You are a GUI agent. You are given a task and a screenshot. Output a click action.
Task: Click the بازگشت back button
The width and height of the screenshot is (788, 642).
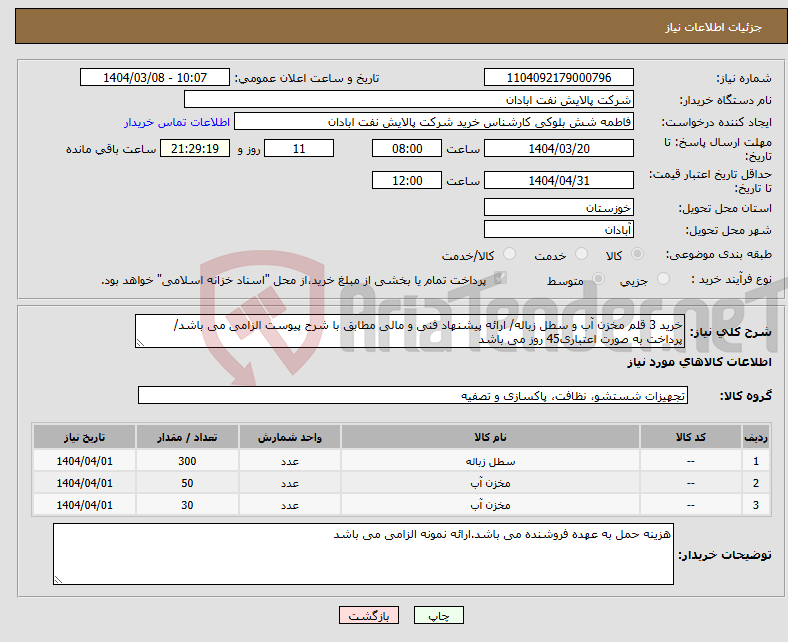tap(369, 615)
